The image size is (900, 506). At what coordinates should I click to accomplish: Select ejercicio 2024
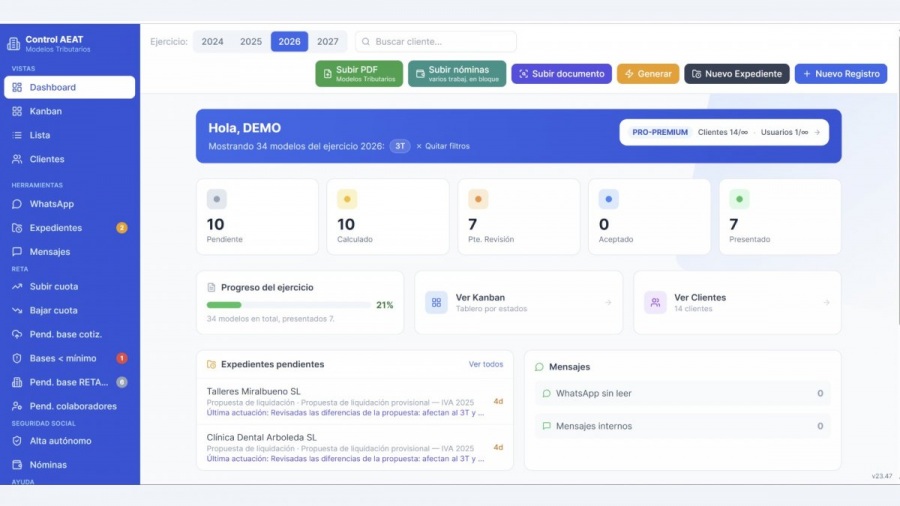[x=212, y=41]
